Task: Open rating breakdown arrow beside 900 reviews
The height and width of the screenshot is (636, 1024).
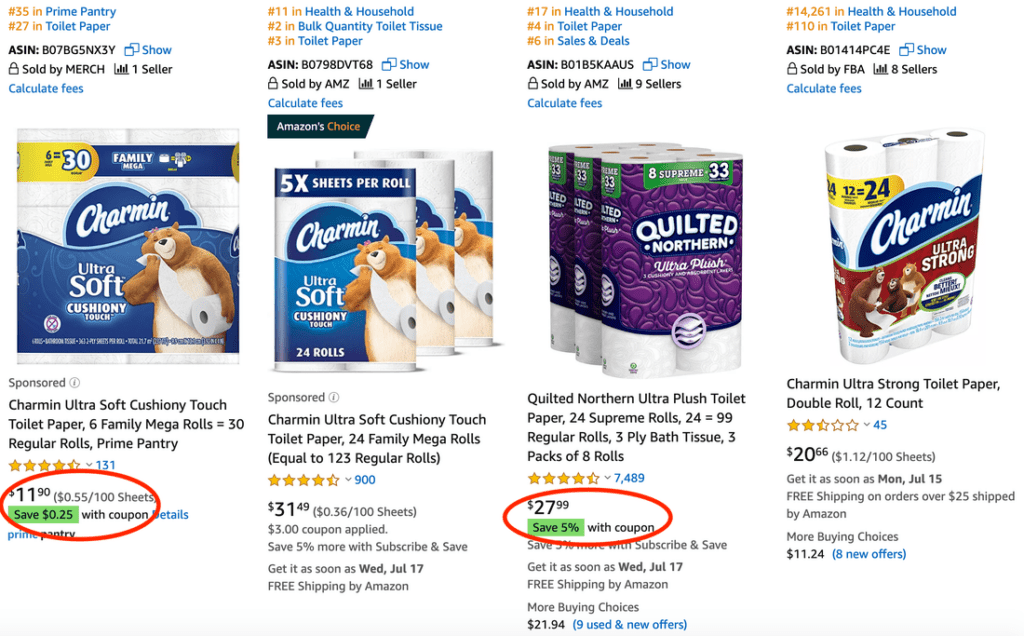Action: [x=347, y=480]
